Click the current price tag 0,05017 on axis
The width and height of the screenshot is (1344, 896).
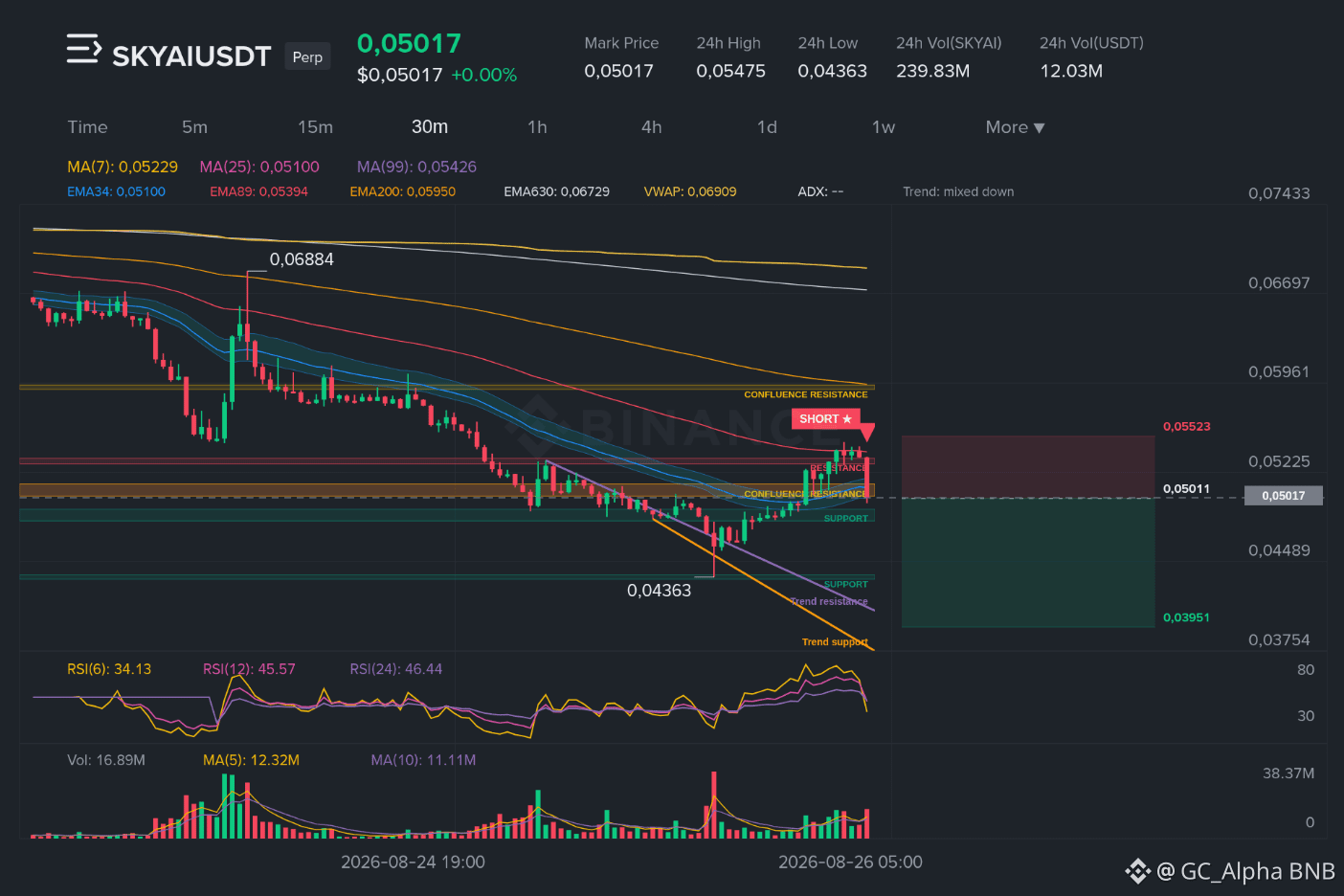click(1283, 496)
